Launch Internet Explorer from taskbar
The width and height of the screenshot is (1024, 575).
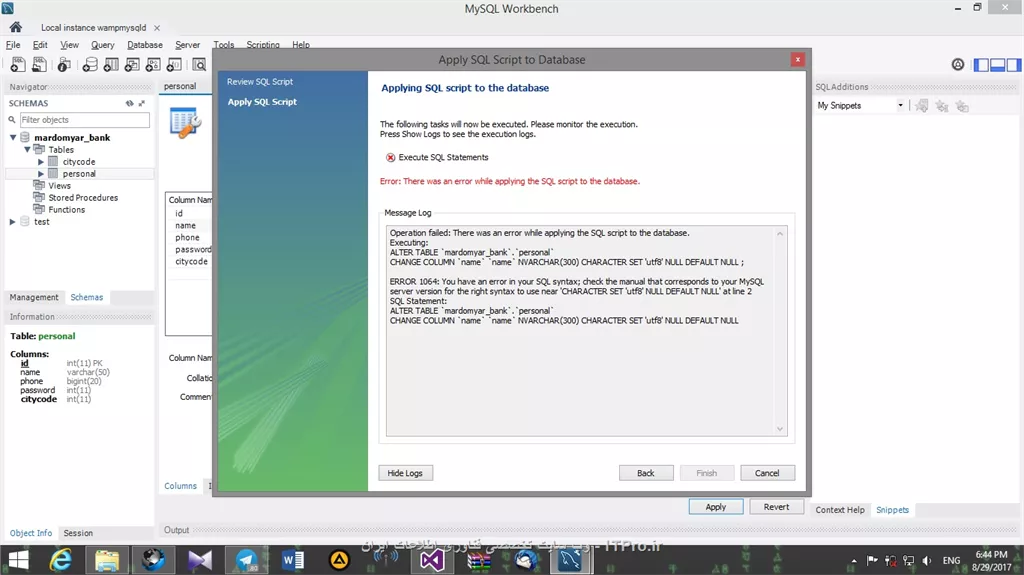pos(61,560)
